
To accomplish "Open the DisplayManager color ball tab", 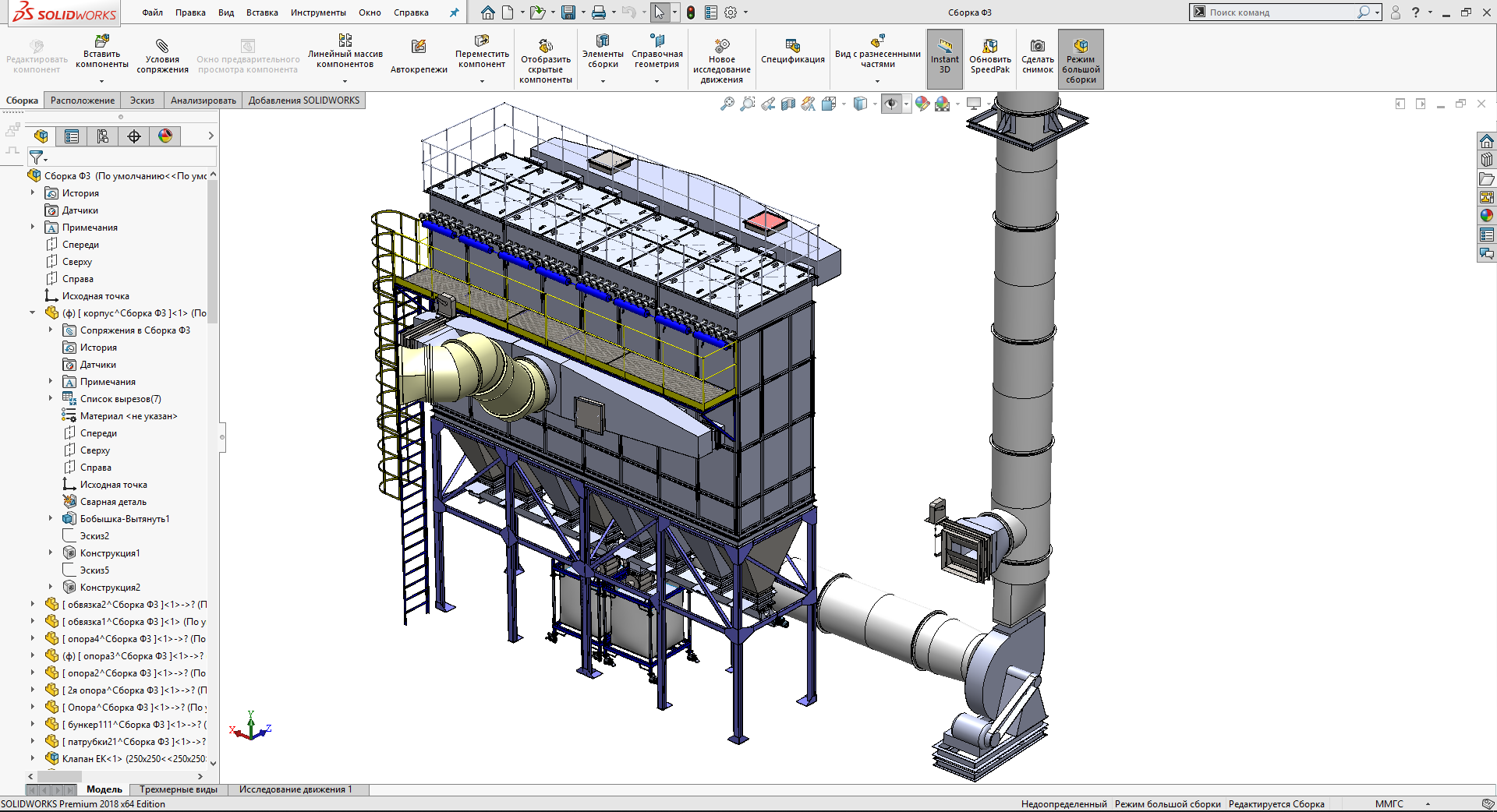I will point(165,136).
